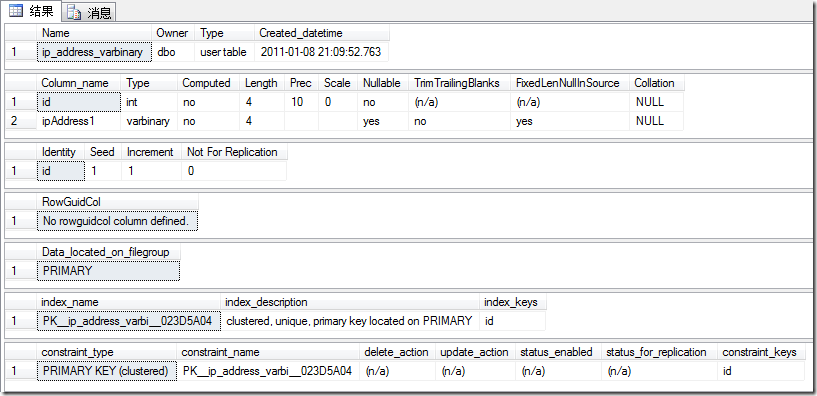Select the ipAddress1 column name cell
The image size is (817, 396).
pos(79,121)
